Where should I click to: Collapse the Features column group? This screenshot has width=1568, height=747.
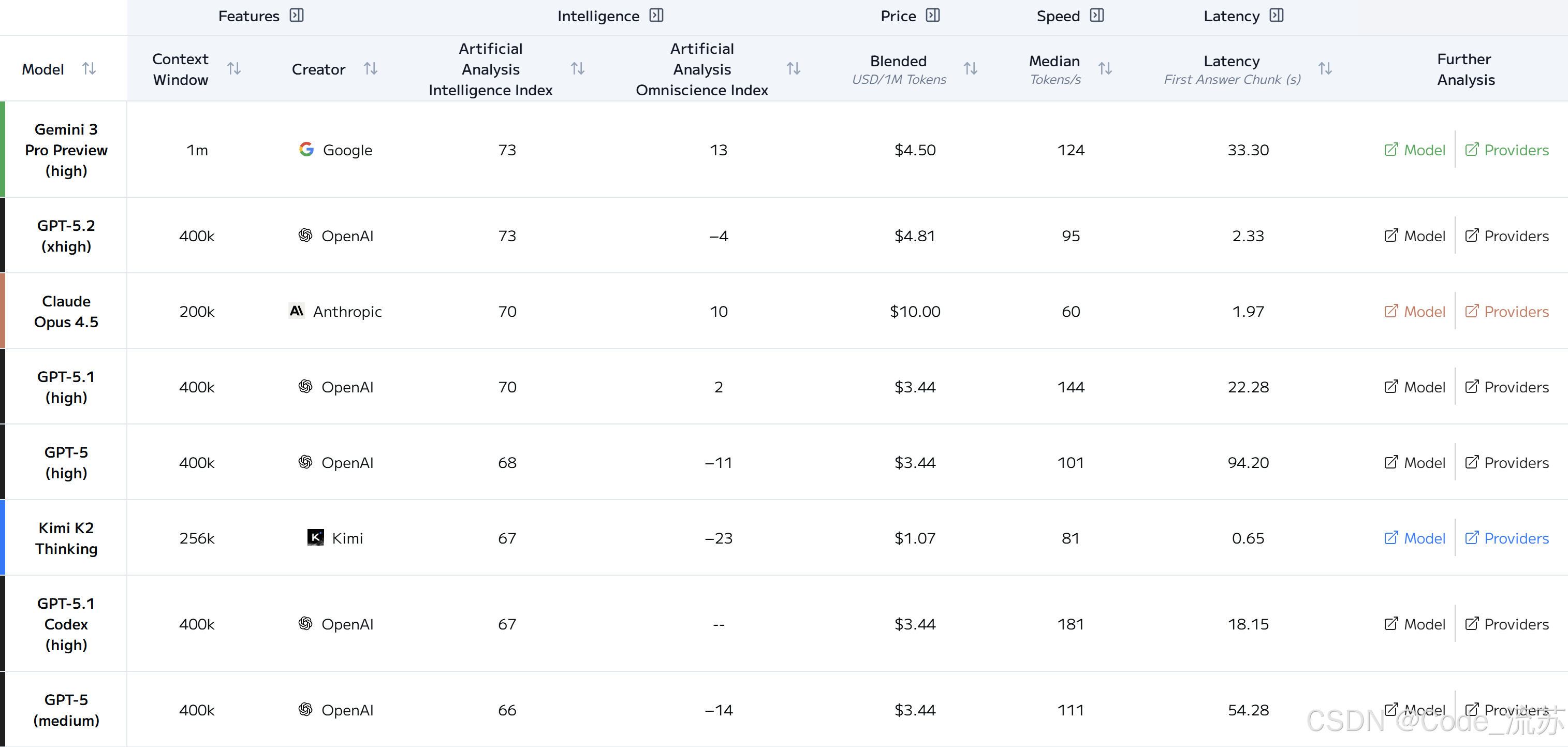coord(297,15)
